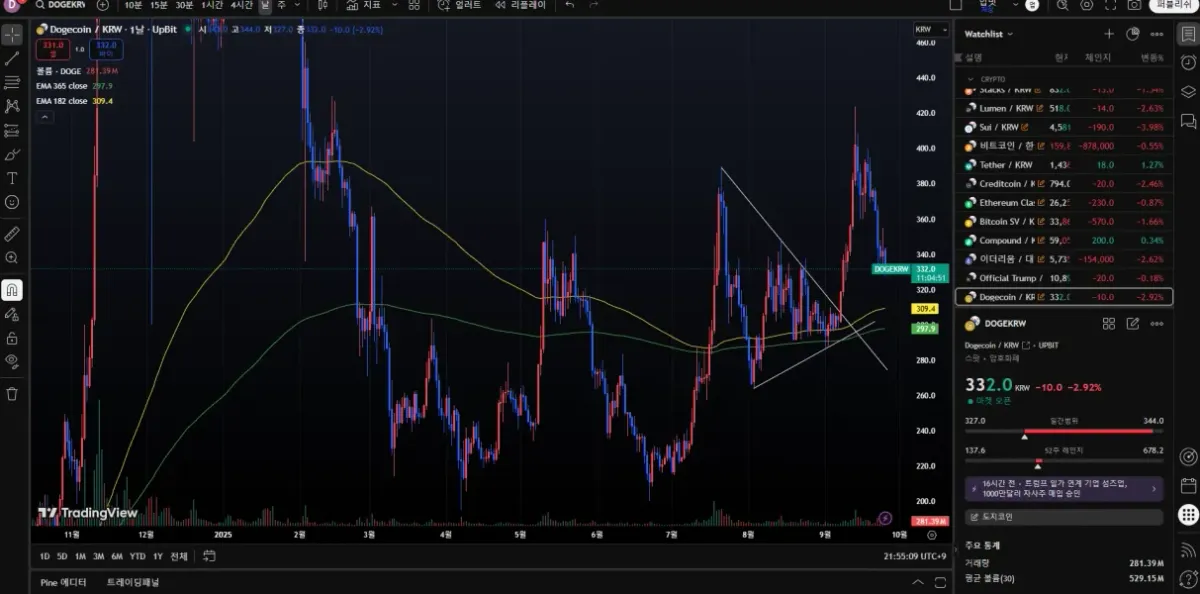
Task: Hide all drawings with eye icon
Action: tap(12, 361)
